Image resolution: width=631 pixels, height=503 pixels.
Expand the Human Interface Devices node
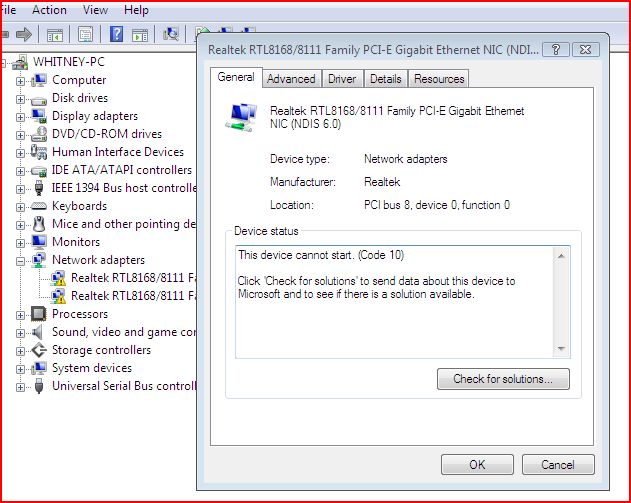click(x=20, y=153)
